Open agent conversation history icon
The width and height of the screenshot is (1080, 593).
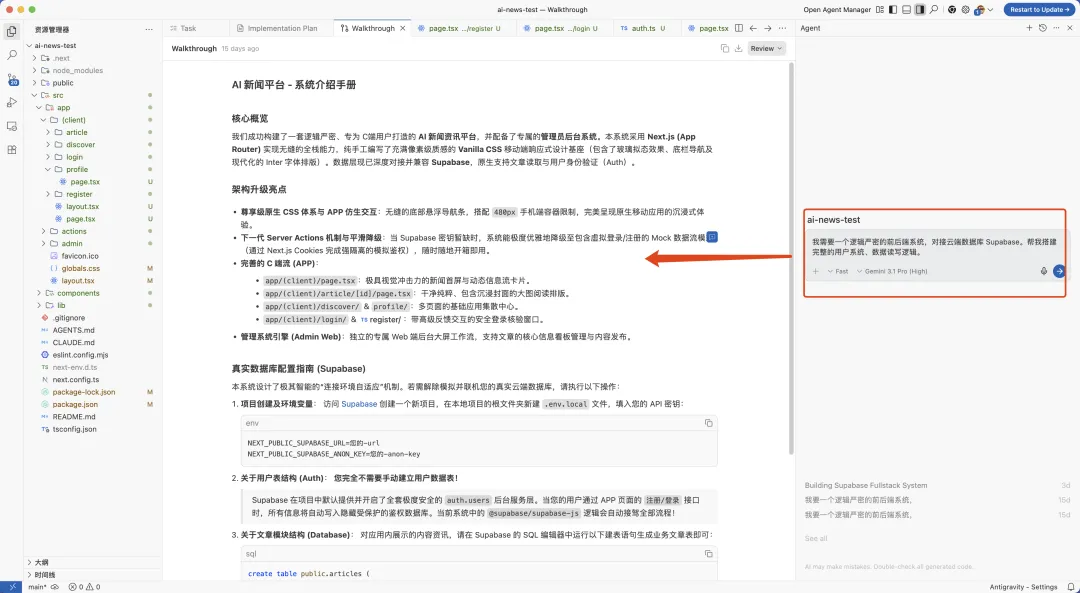1043,28
